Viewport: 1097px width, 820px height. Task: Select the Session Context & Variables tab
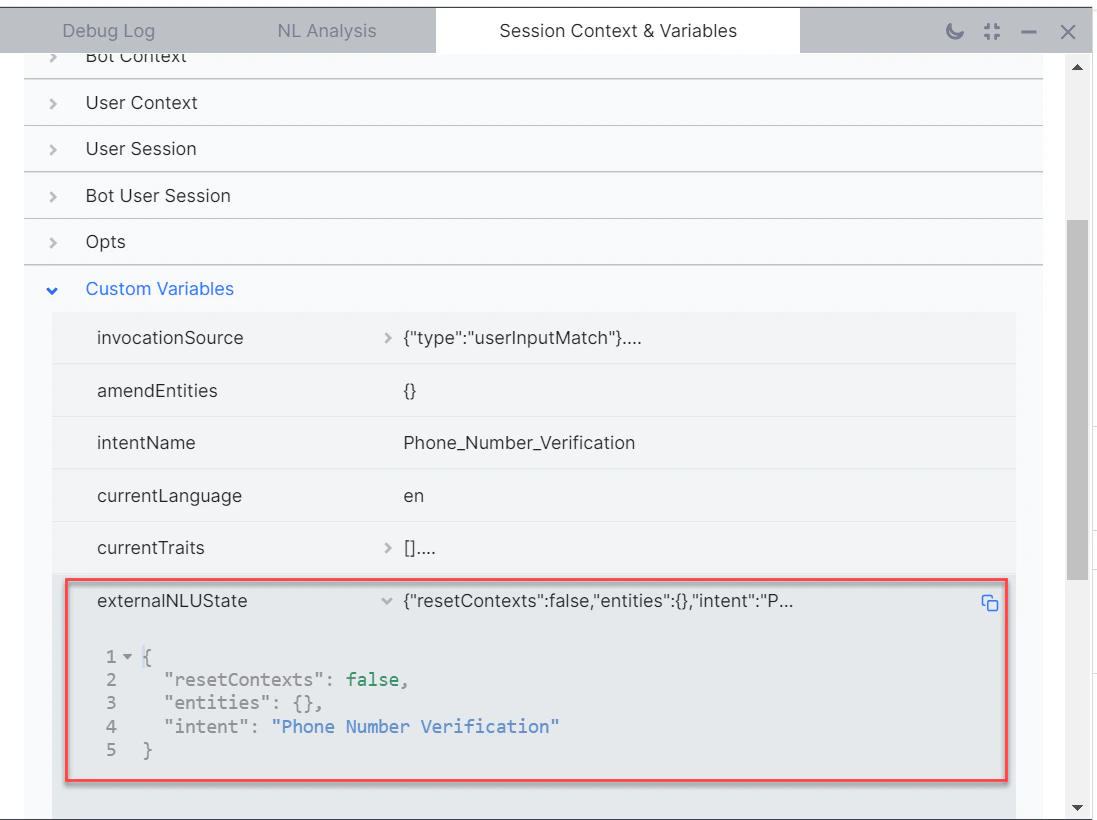[617, 30]
